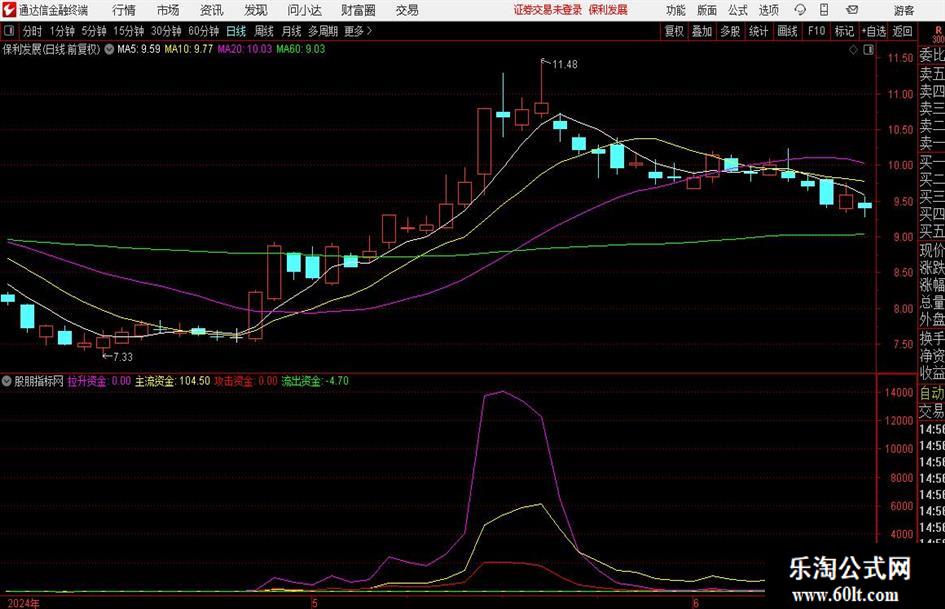Toggle the right side panel icon near 11.50
This screenshot has height=609, width=945.
[868, 50]
